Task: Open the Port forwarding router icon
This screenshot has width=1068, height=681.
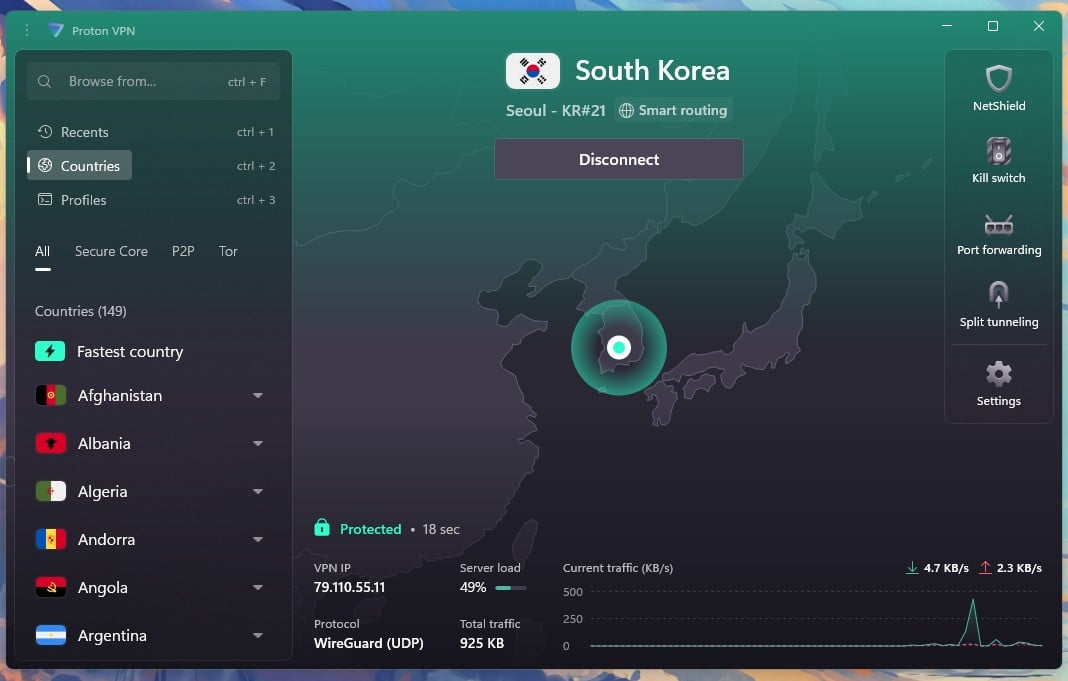Action: point(999,224)
